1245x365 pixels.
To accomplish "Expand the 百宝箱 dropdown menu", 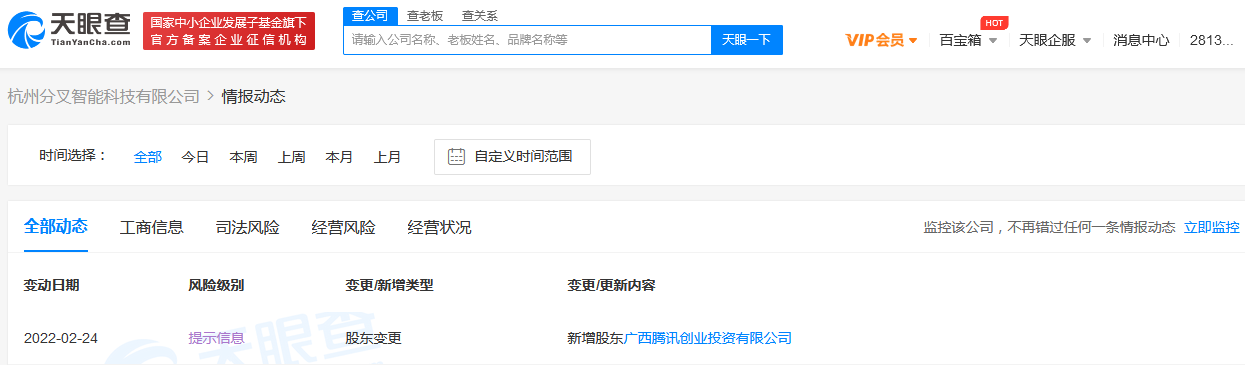I will [x=968, y=40].
